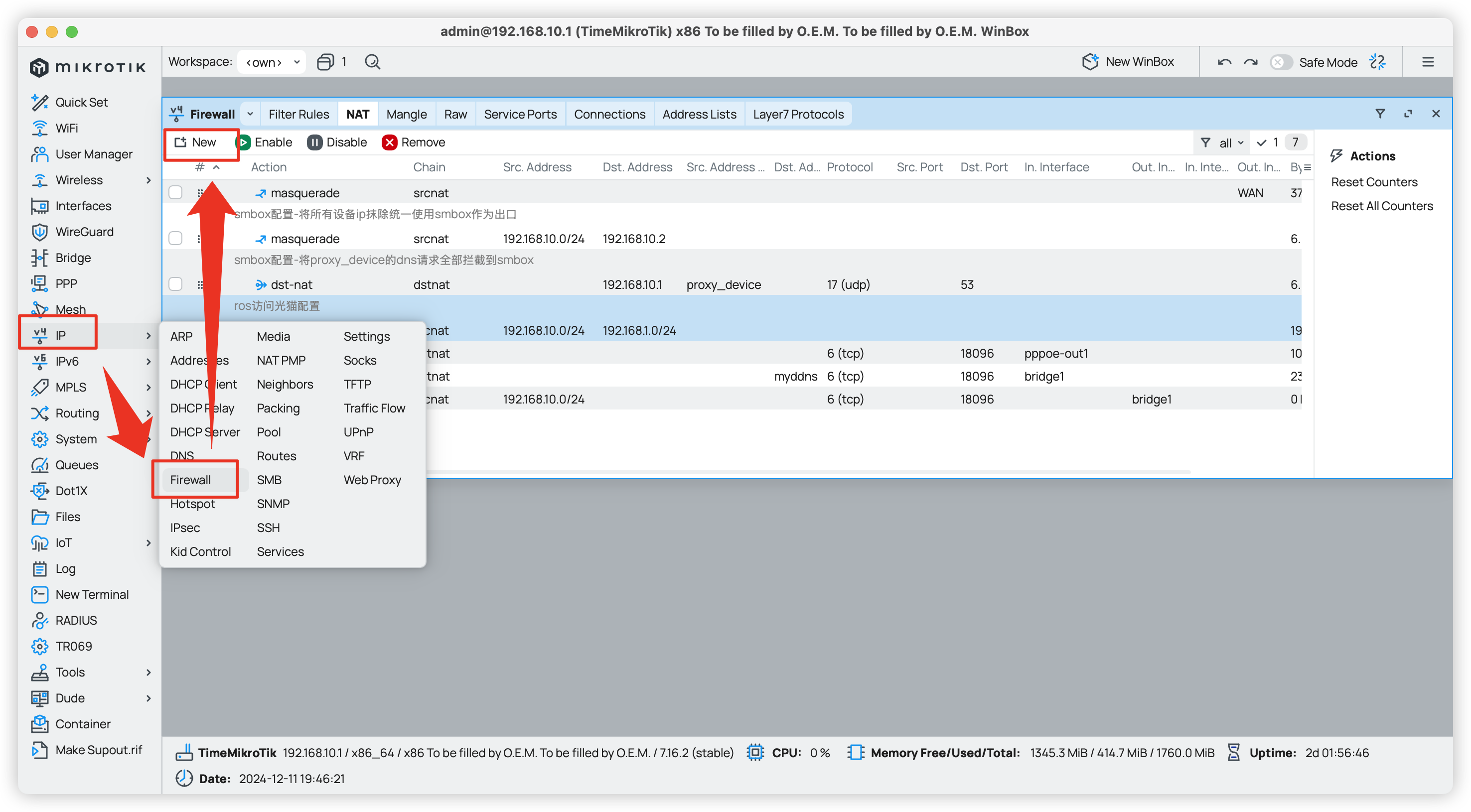
Task: Switch to Layer7 Protocols tab
Action: 798,114
